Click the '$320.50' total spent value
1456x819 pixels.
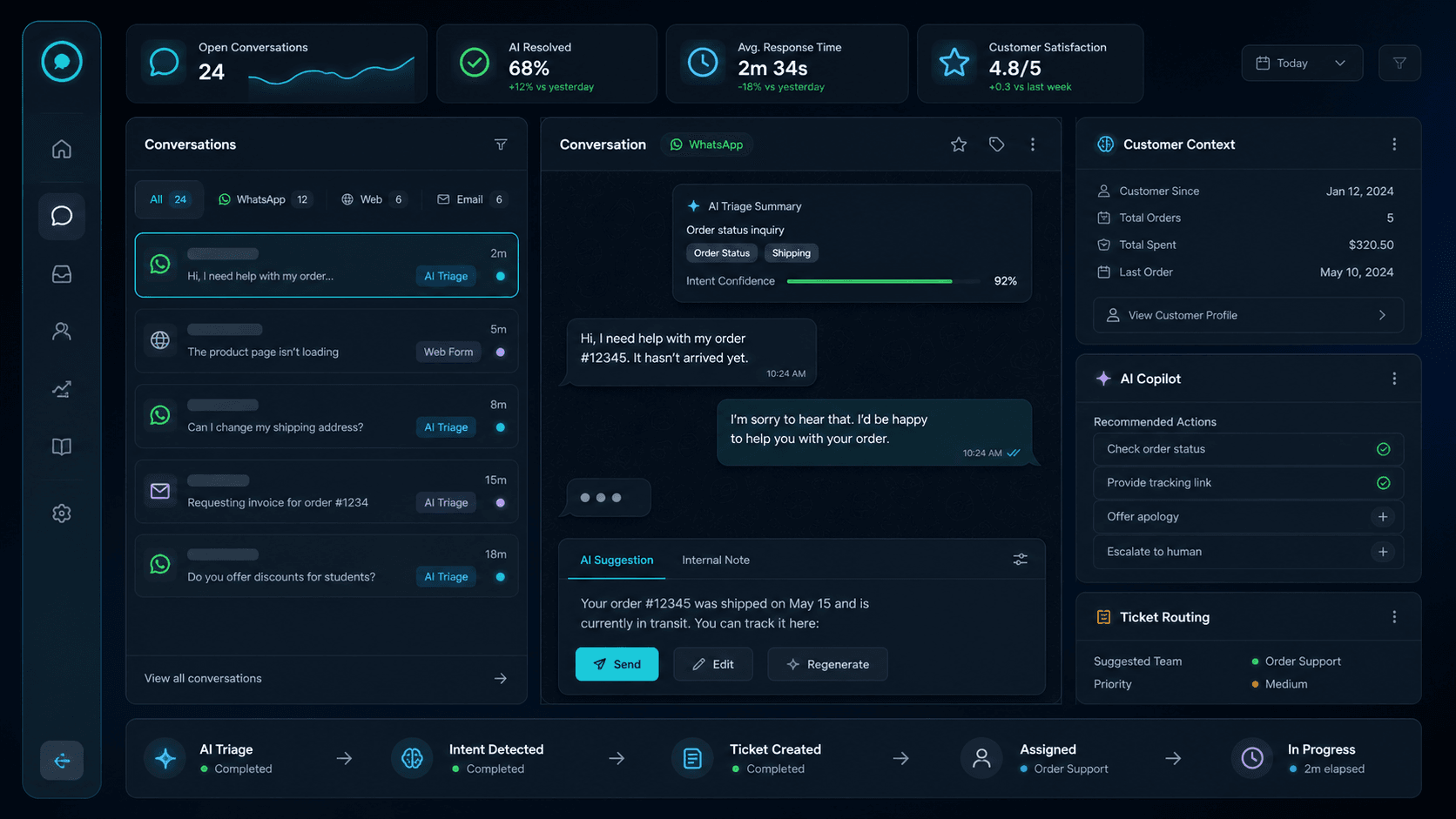tap(1371, 245)
